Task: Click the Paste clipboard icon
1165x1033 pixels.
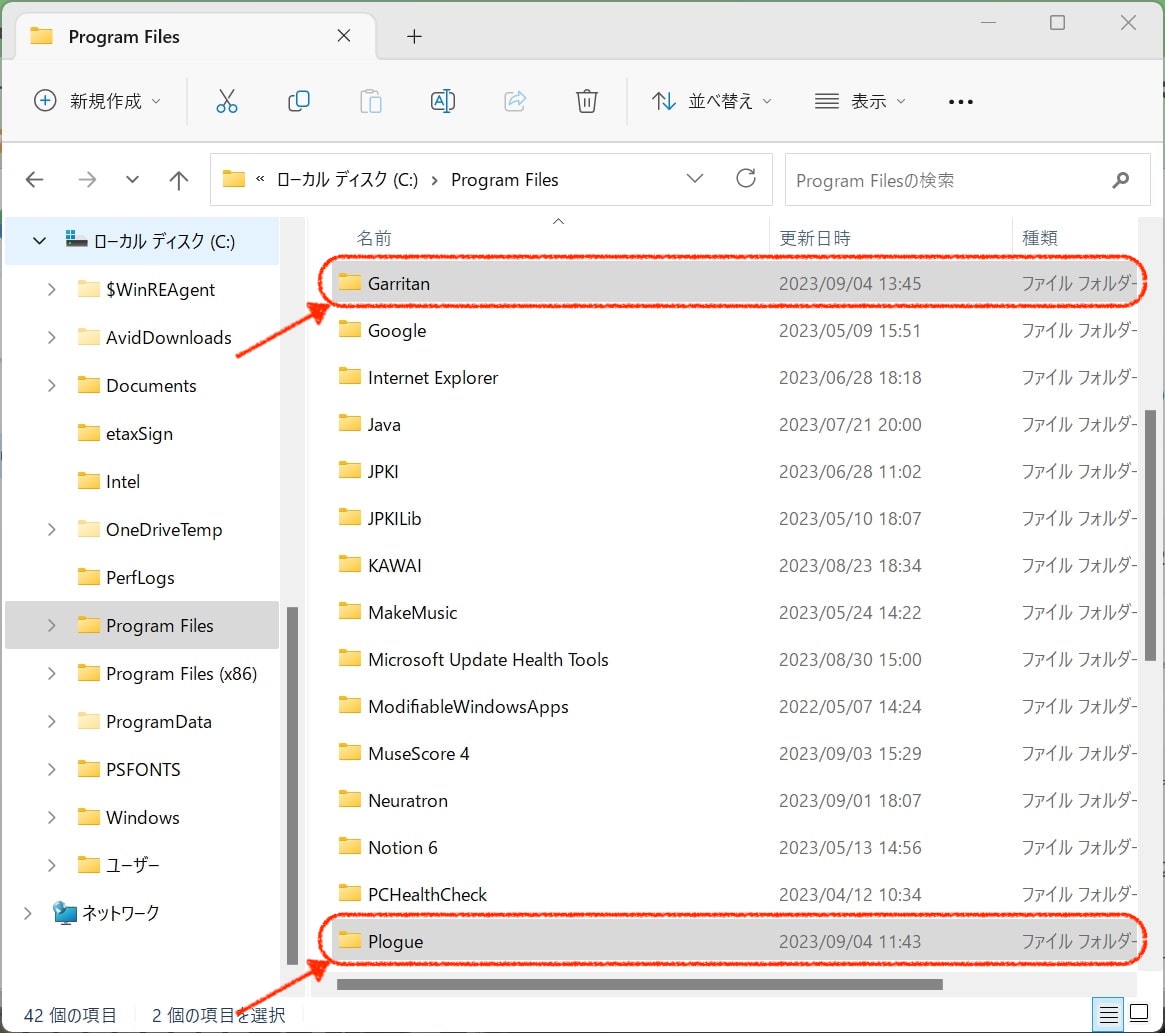Action: [x=370, y=101]
